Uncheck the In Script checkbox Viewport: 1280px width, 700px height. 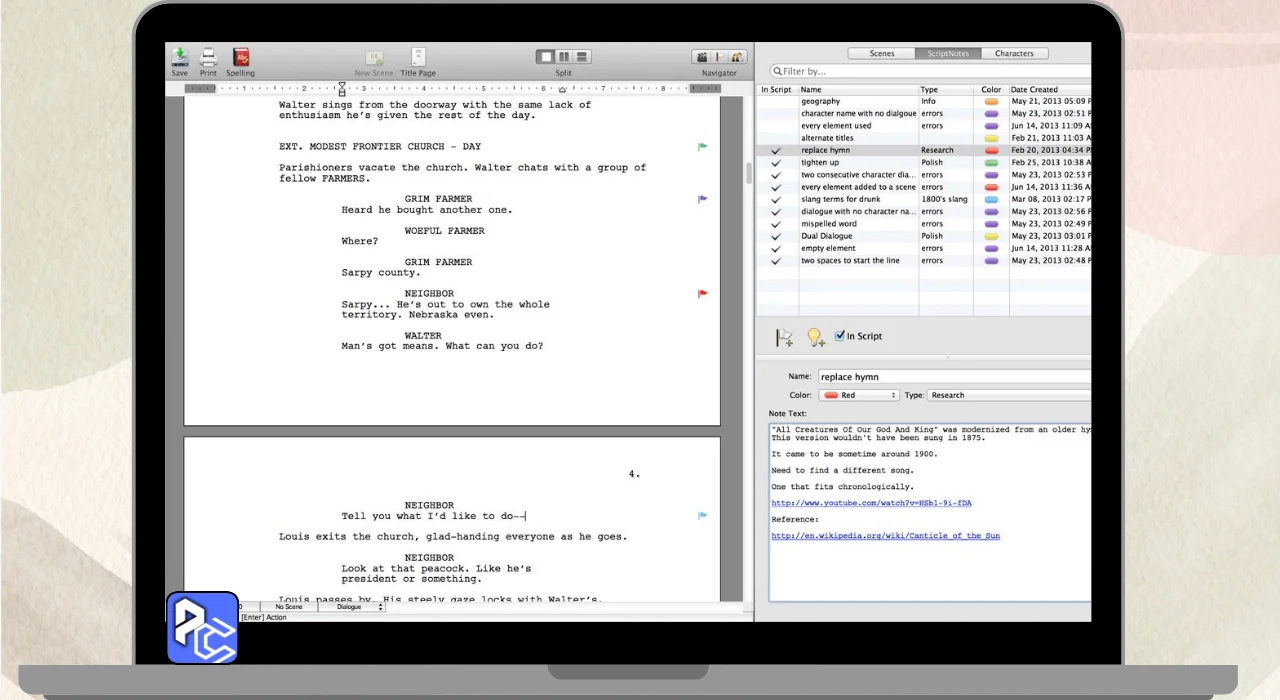pos(840,336)
